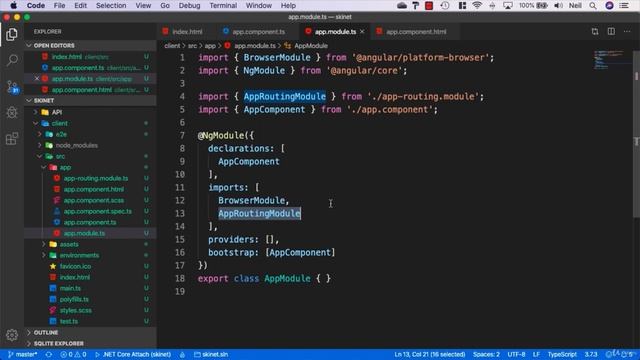Viewport: 640px width, 360px height.
Task: Expand the assets folder
Action: pyautogui.click(x=69, y=244)
